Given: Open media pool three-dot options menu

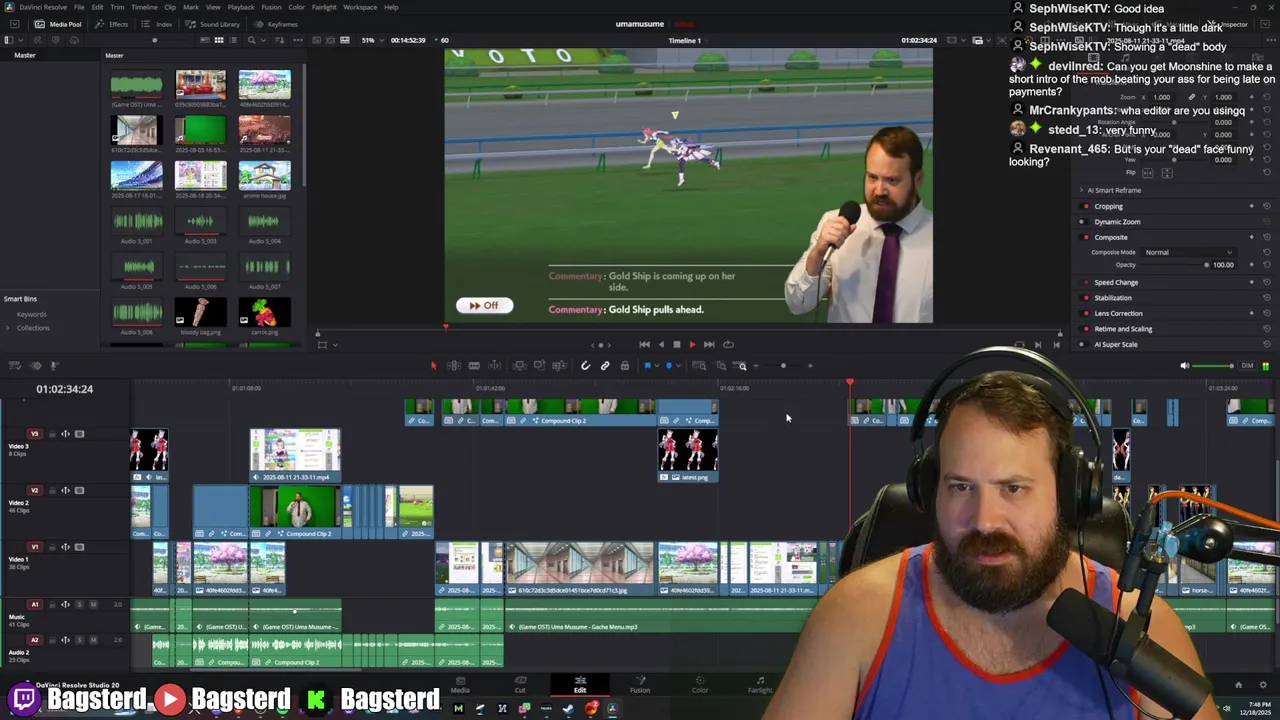Looking at the screenshot, I should point(297,40).
